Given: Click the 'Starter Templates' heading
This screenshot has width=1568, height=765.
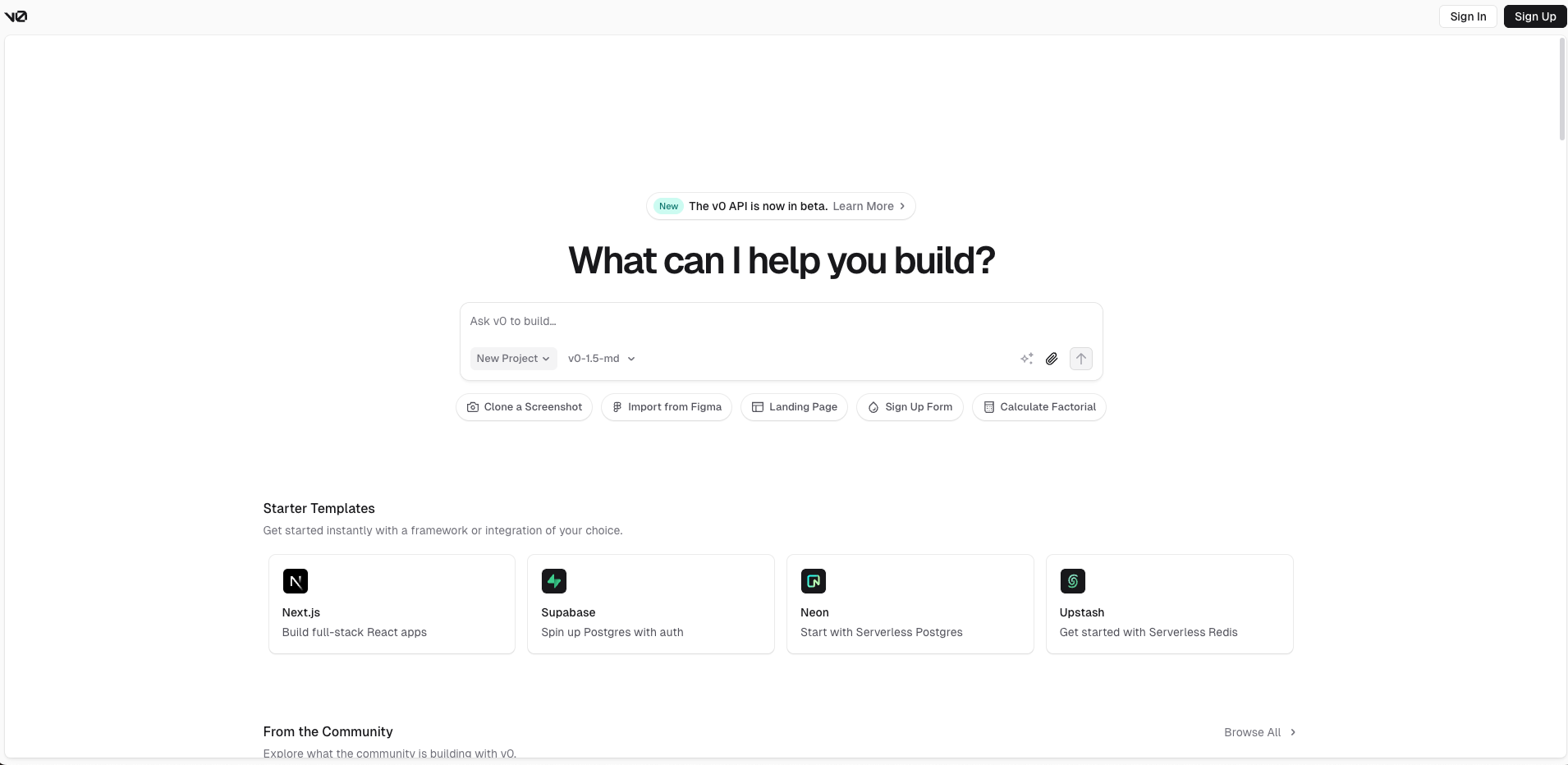Looking at the screenshot, I should click(x=319, y=509).
